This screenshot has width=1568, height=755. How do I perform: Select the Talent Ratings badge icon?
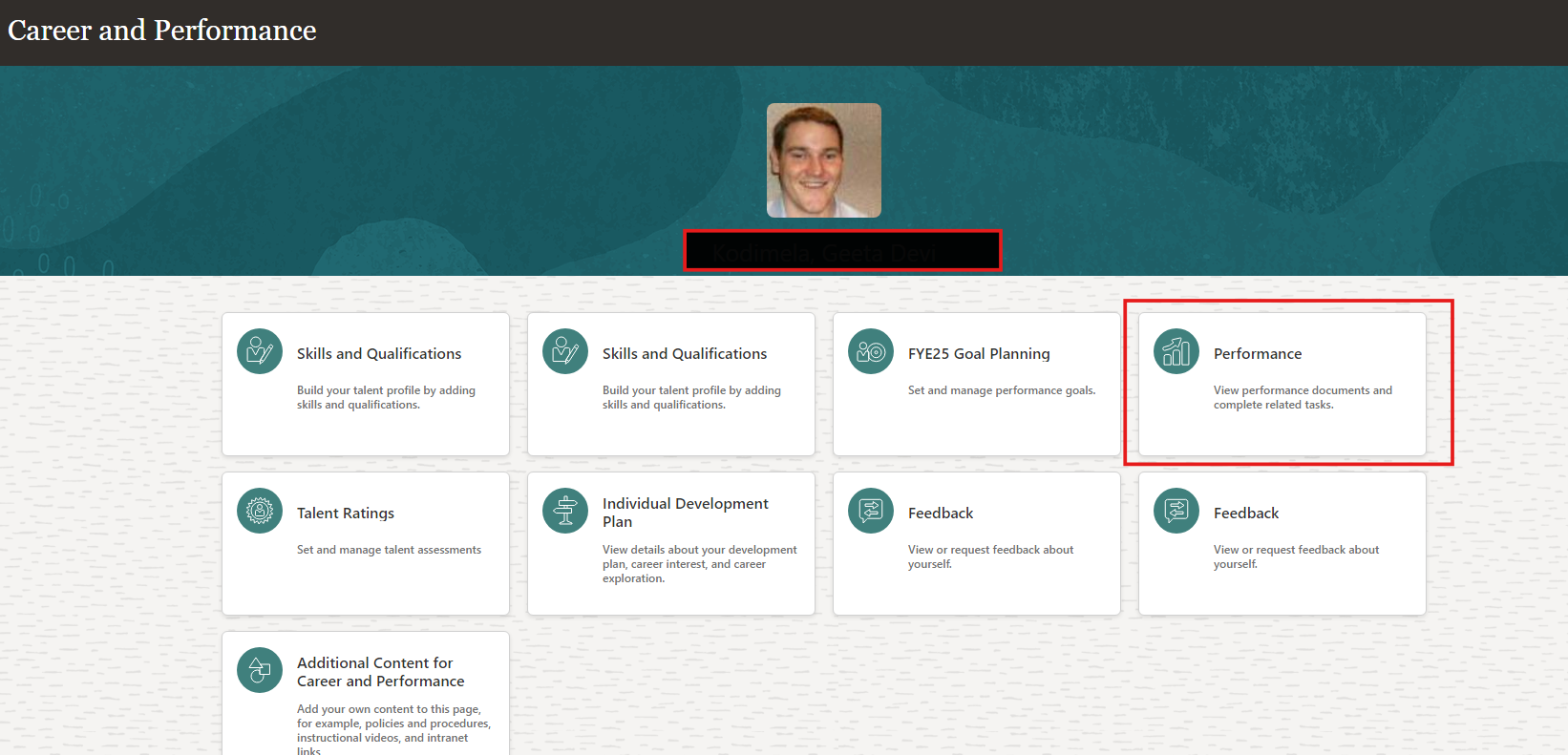(x=260, y=511)
